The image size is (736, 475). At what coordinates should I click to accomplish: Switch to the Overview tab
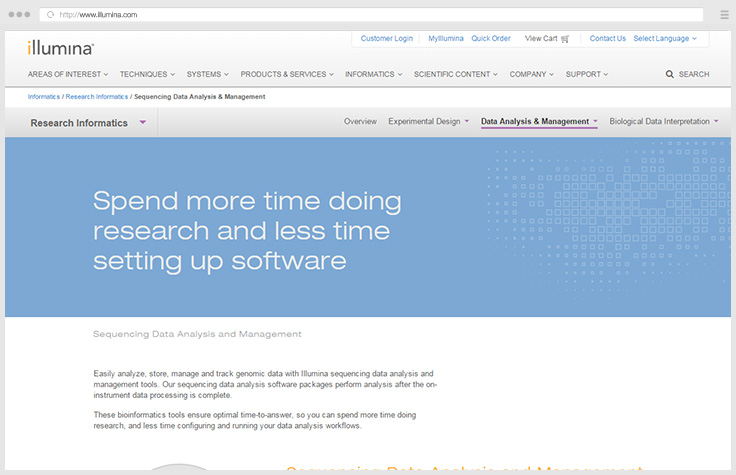(360, 122)
